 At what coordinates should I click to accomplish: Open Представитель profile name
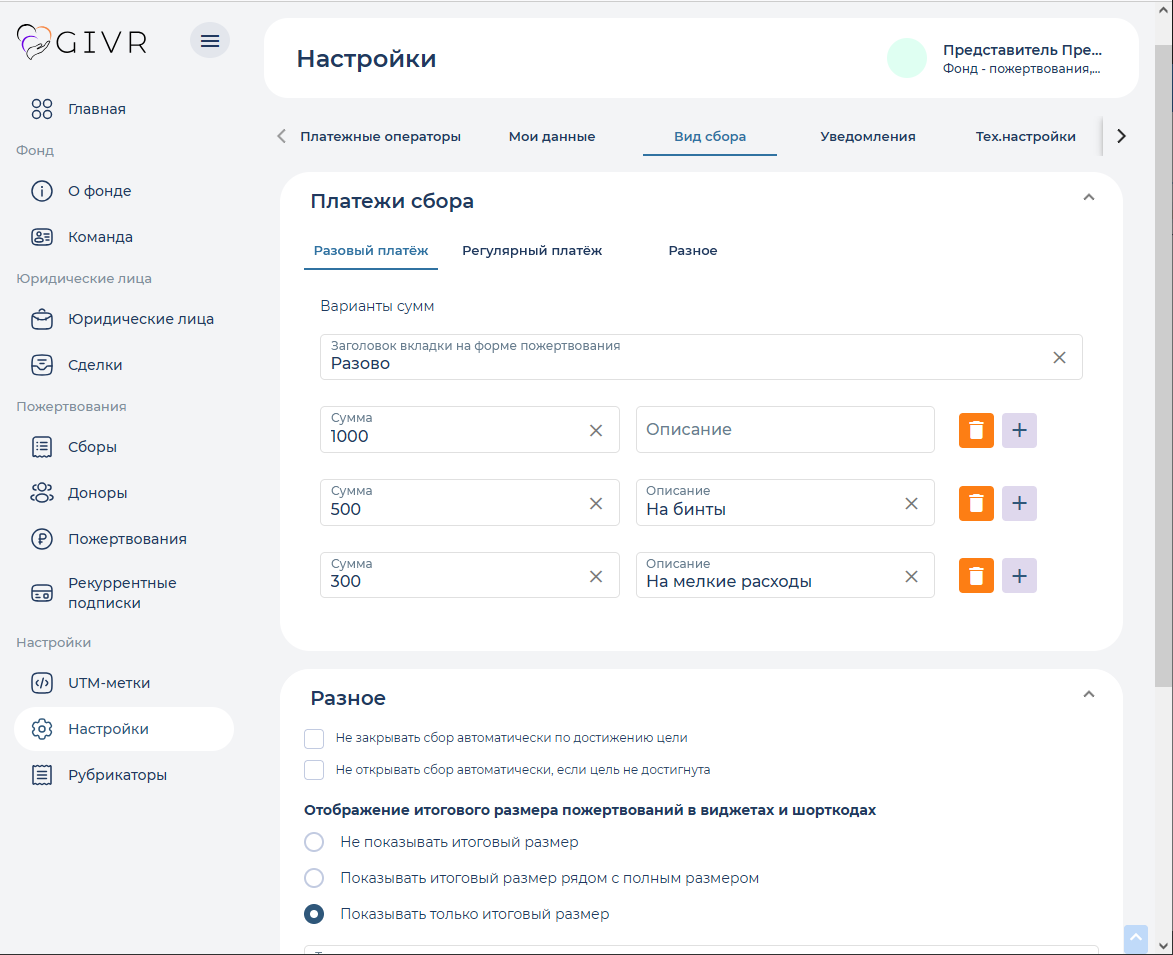tap(1022, 50)
